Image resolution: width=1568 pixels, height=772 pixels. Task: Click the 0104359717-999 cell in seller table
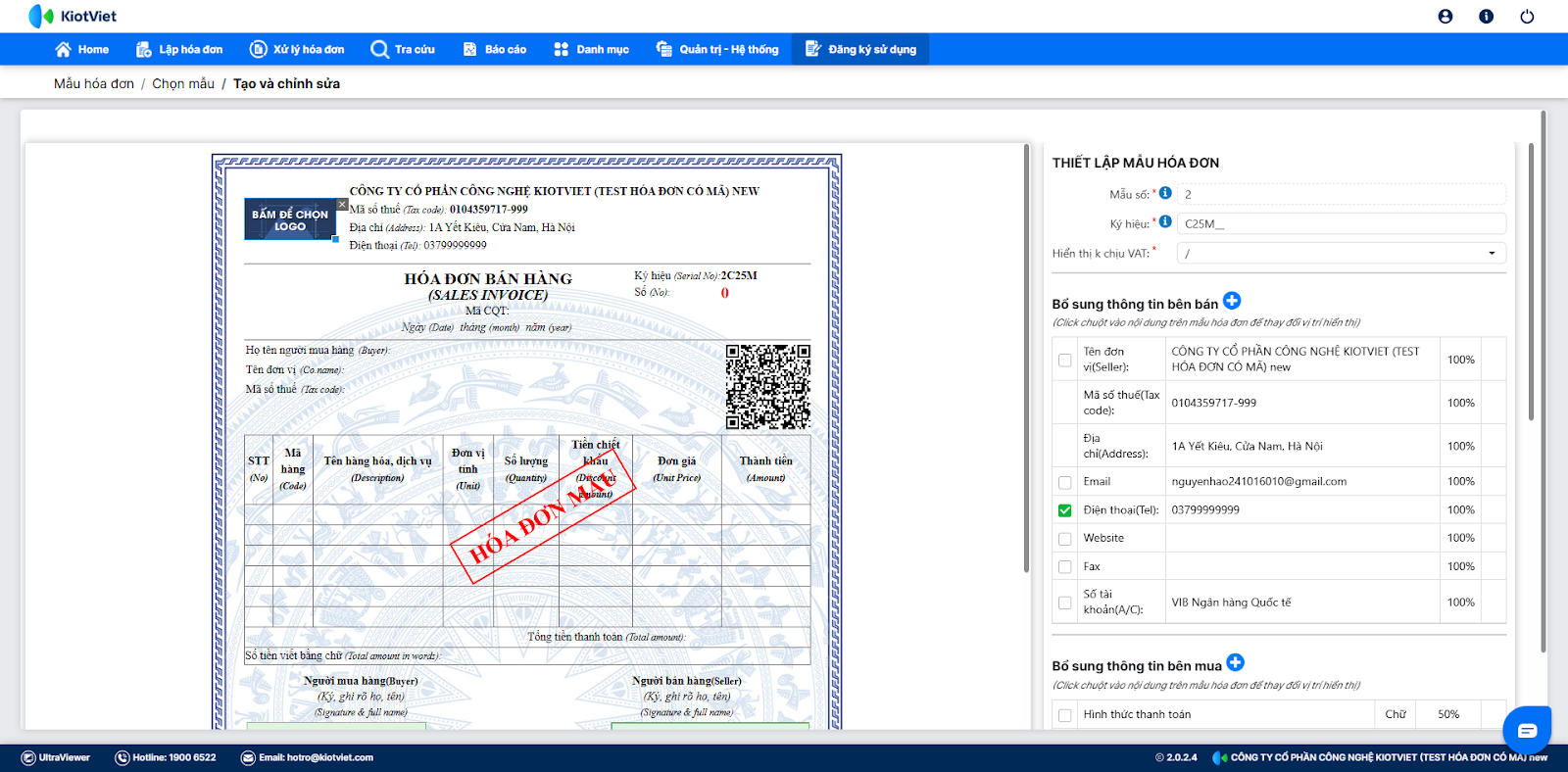pyautogui.click(x=1301, y=403)
